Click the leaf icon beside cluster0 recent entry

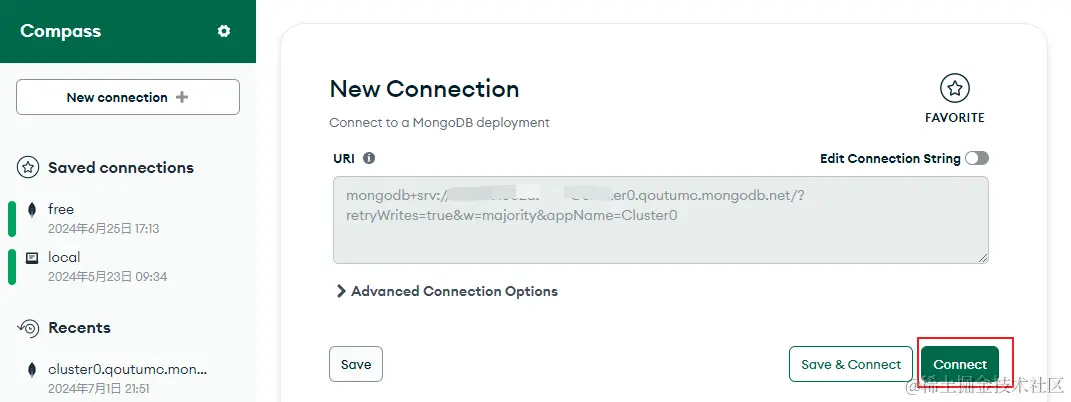(x=31, y=371)
